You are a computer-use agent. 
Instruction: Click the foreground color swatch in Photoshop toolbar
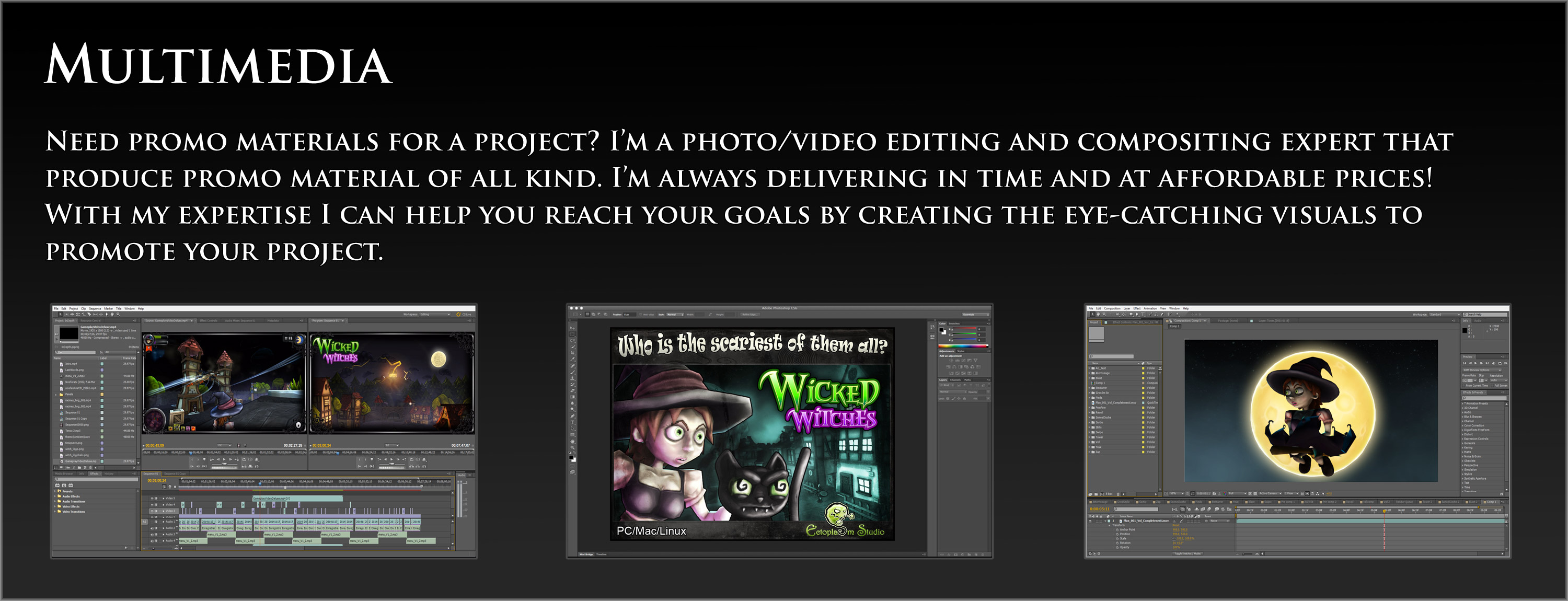pos(571,457)
